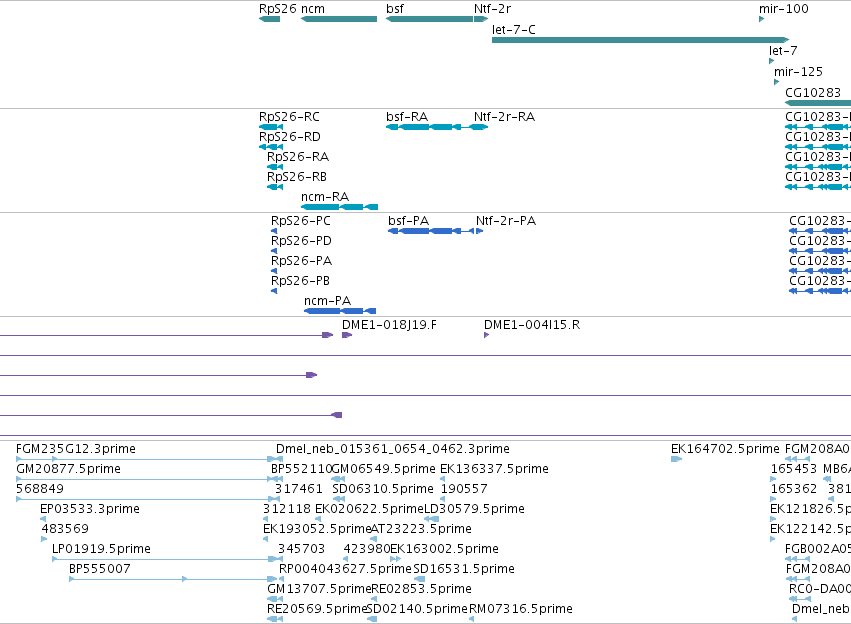This screenshot has height=624, width=851.
Task: Select the DME1-004I15.R clone marker
Action: [x=486, y=335]
